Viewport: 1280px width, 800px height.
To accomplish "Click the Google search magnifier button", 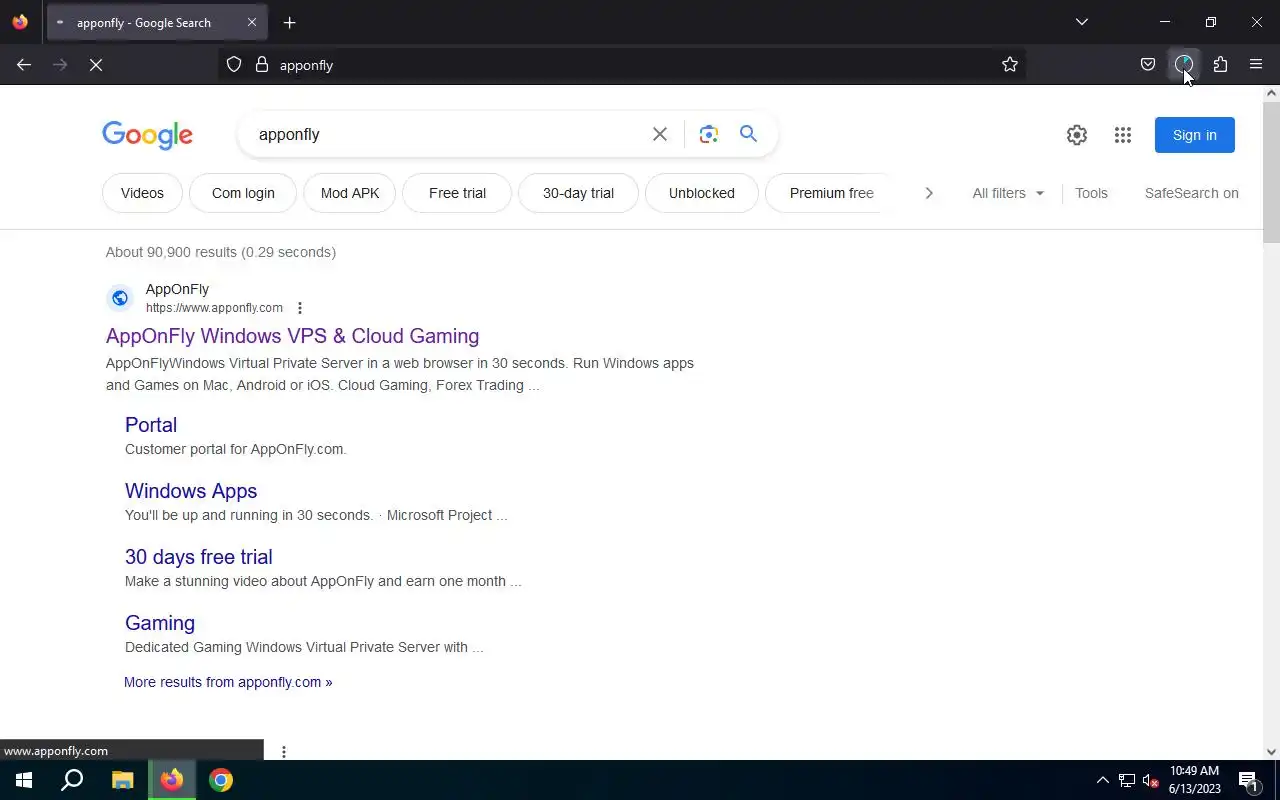I will click(x=748, y=134).
